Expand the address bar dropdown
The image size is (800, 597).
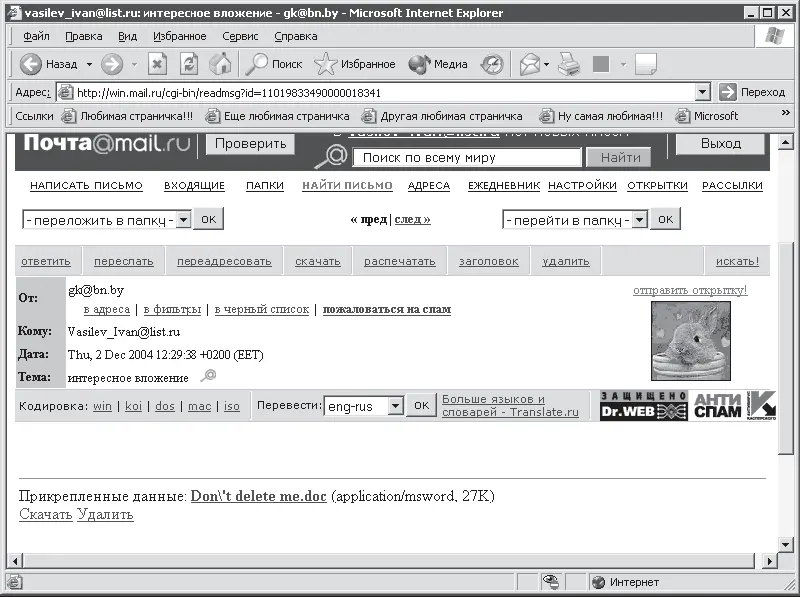click(703, 92)
